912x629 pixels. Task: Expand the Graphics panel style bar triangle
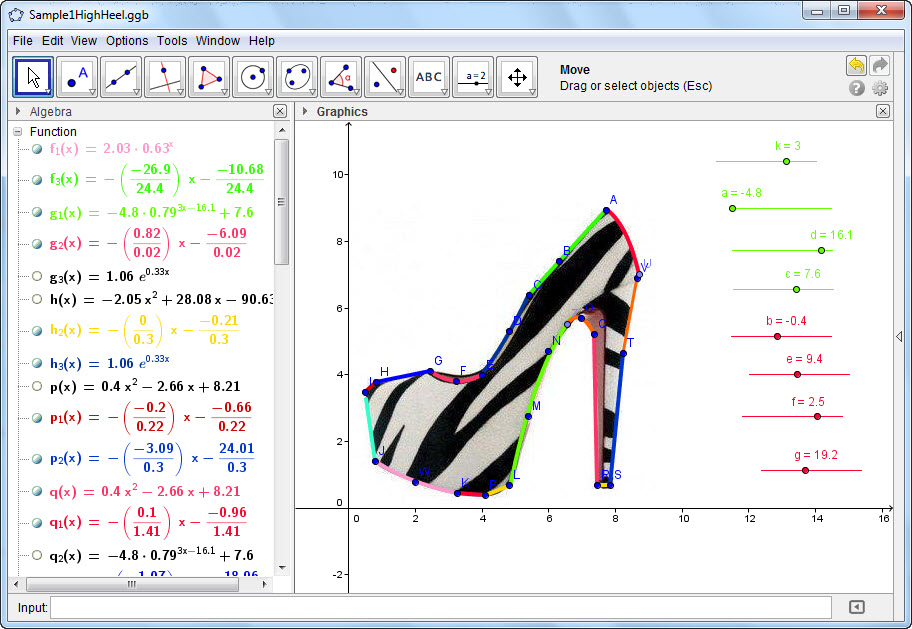point(304,111)
